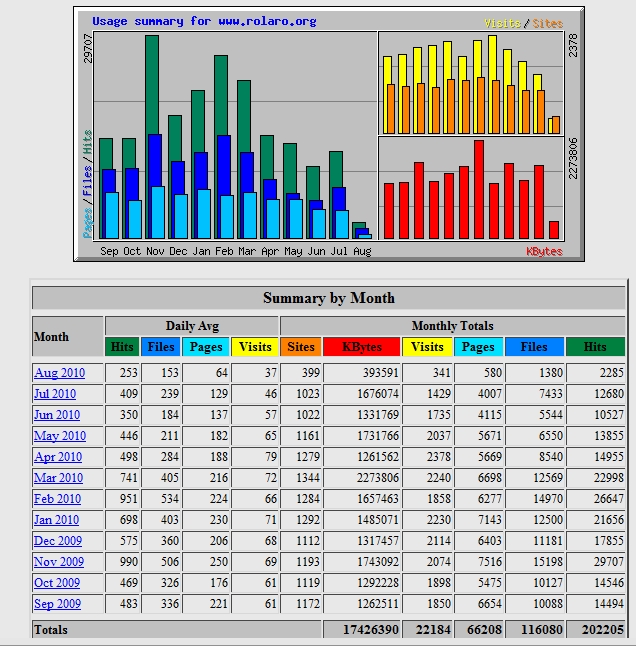This screenshot has width=636, height=647.
Task: Open the Mar 2010 statistics link
Action: [58, 478]
